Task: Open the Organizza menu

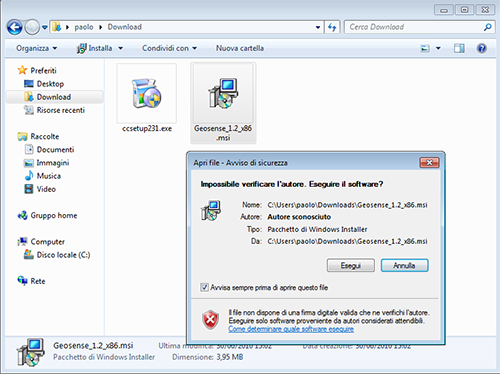Action: click(36, 48)
